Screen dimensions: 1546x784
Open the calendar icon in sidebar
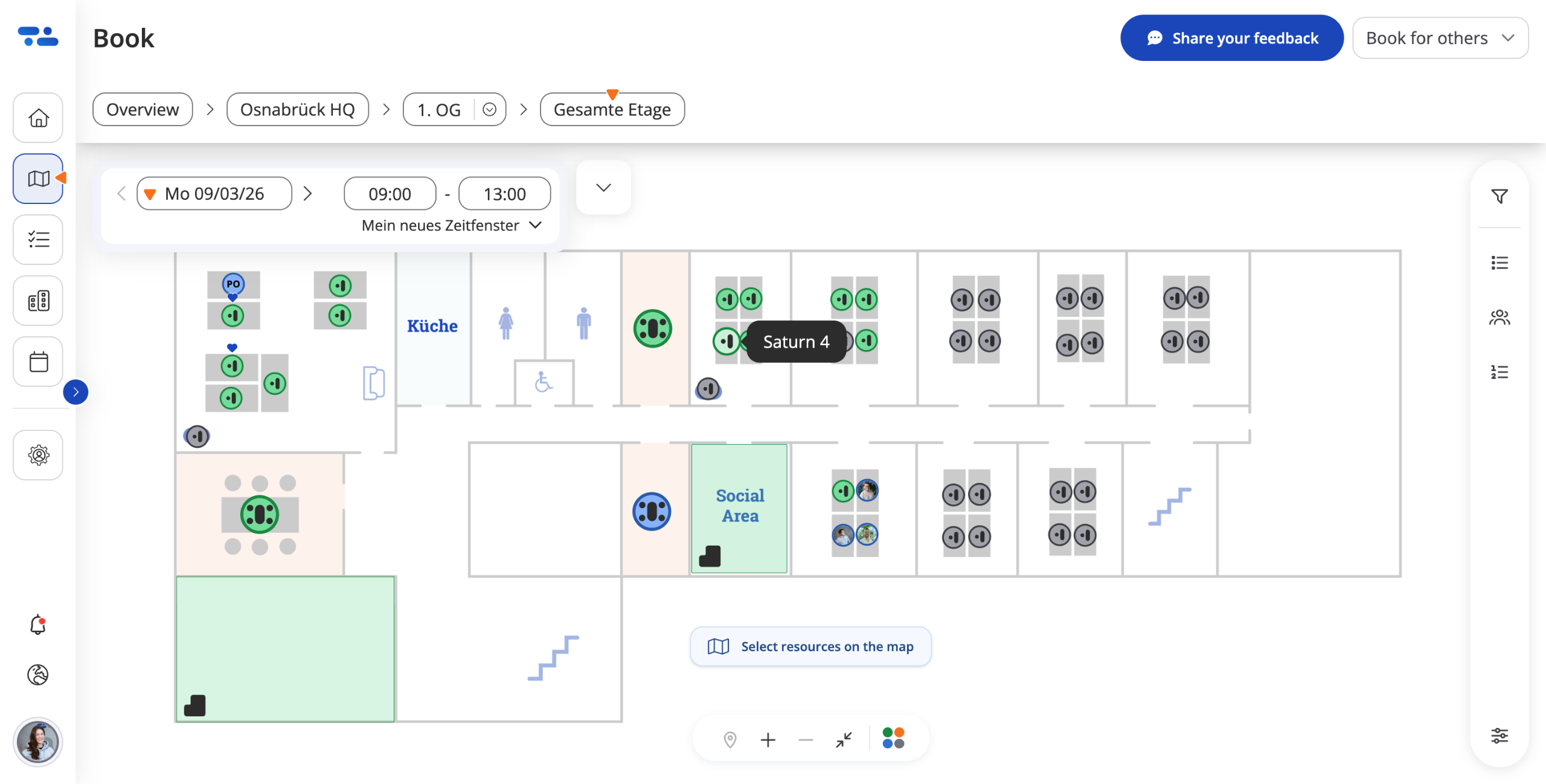pyautogui.click(x=38, y=362)
